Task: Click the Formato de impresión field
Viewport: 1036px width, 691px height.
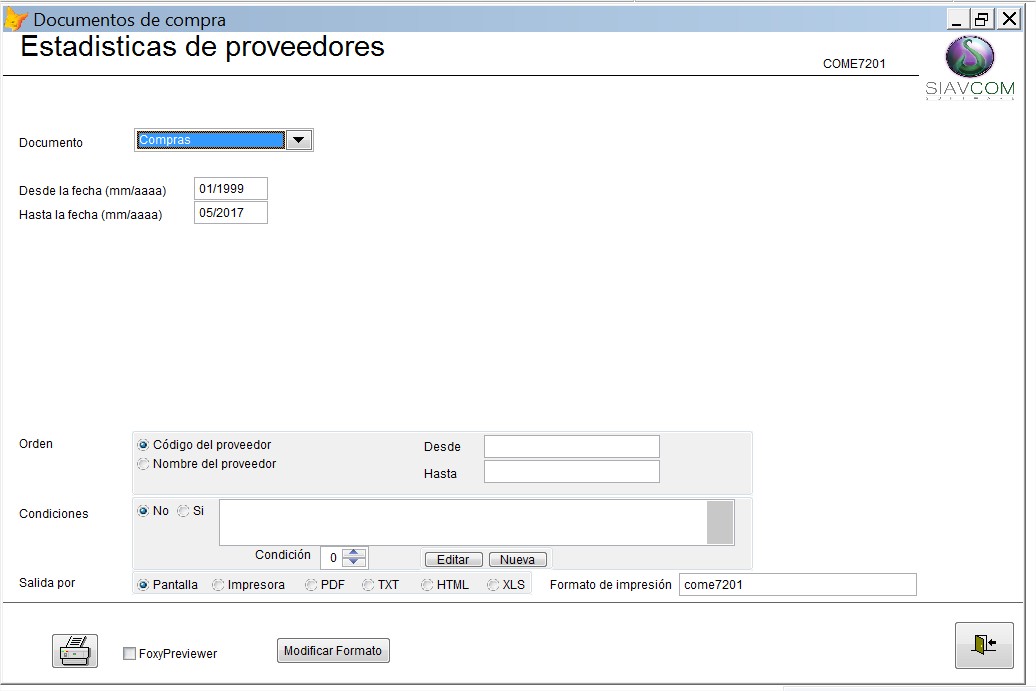Action: point(797,585)
